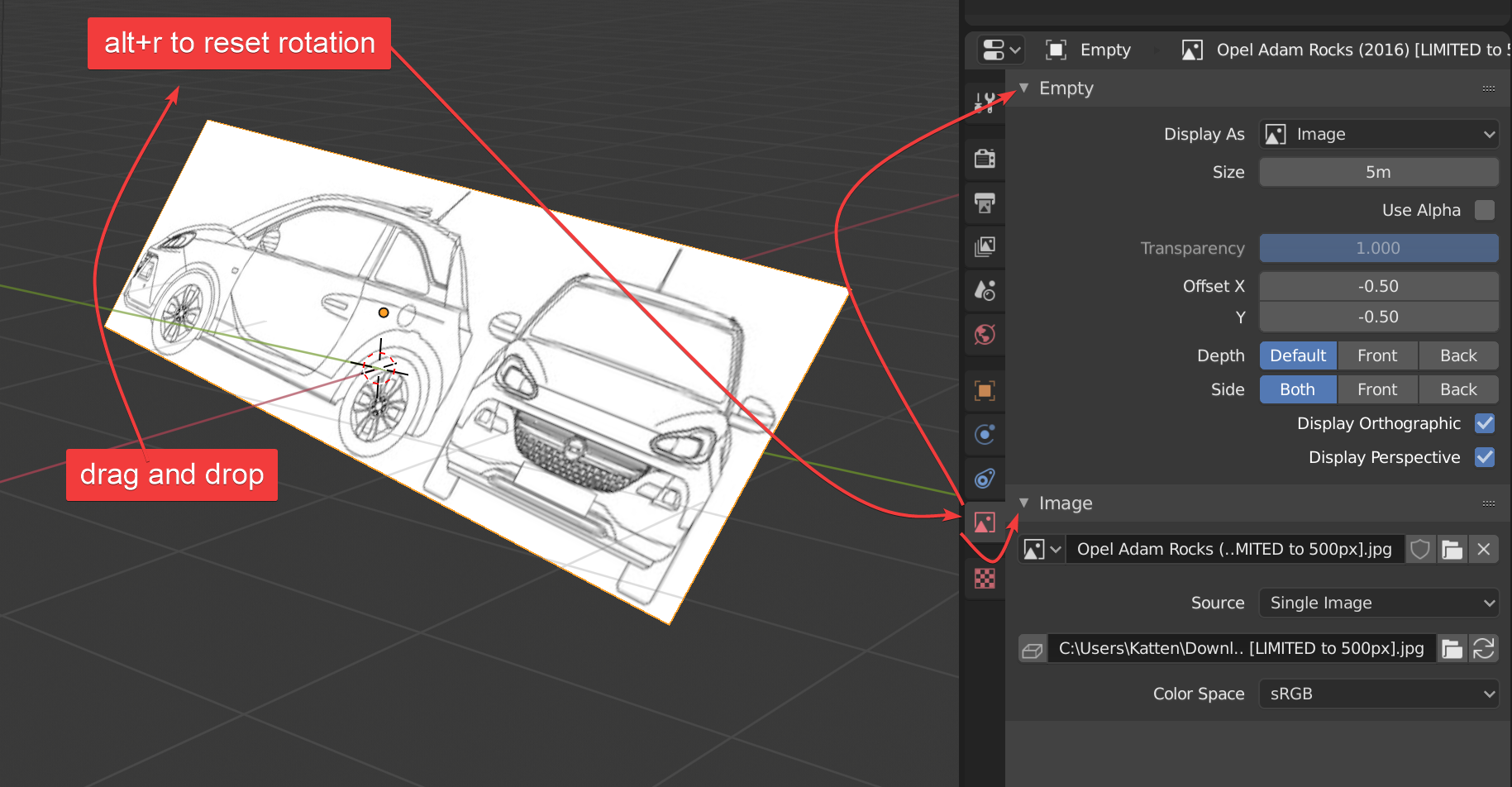Toggle fake user shield for image

1420,550
